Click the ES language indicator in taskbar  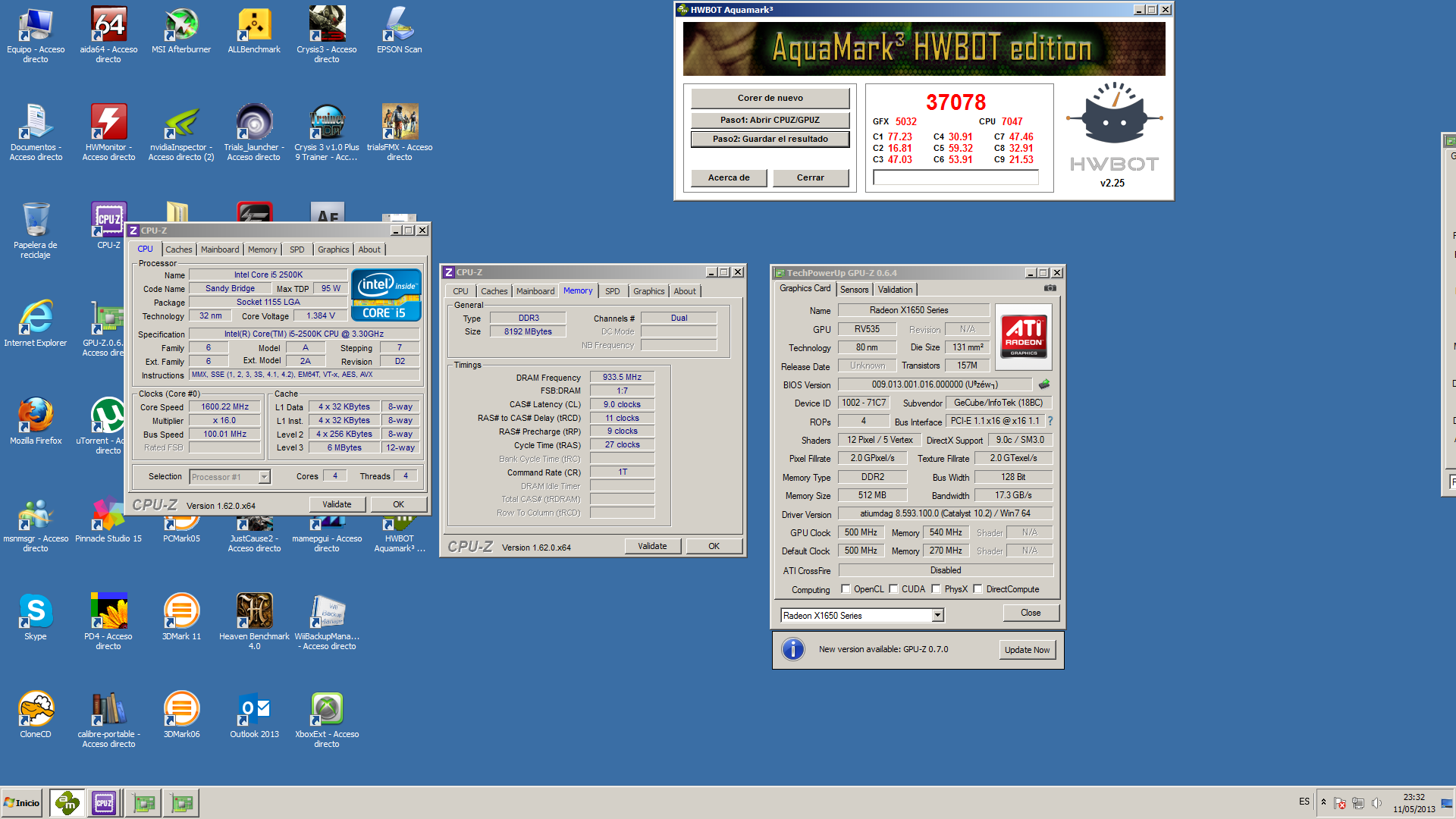[1304, 802]
